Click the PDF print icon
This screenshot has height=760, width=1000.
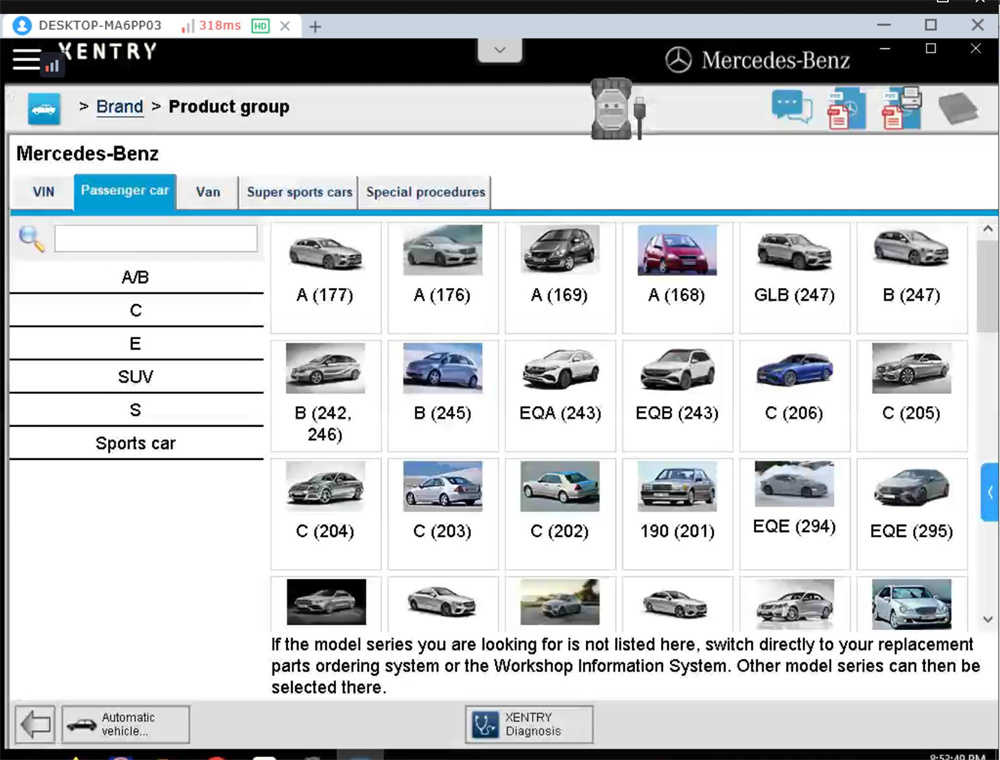[x=900, y=108]
